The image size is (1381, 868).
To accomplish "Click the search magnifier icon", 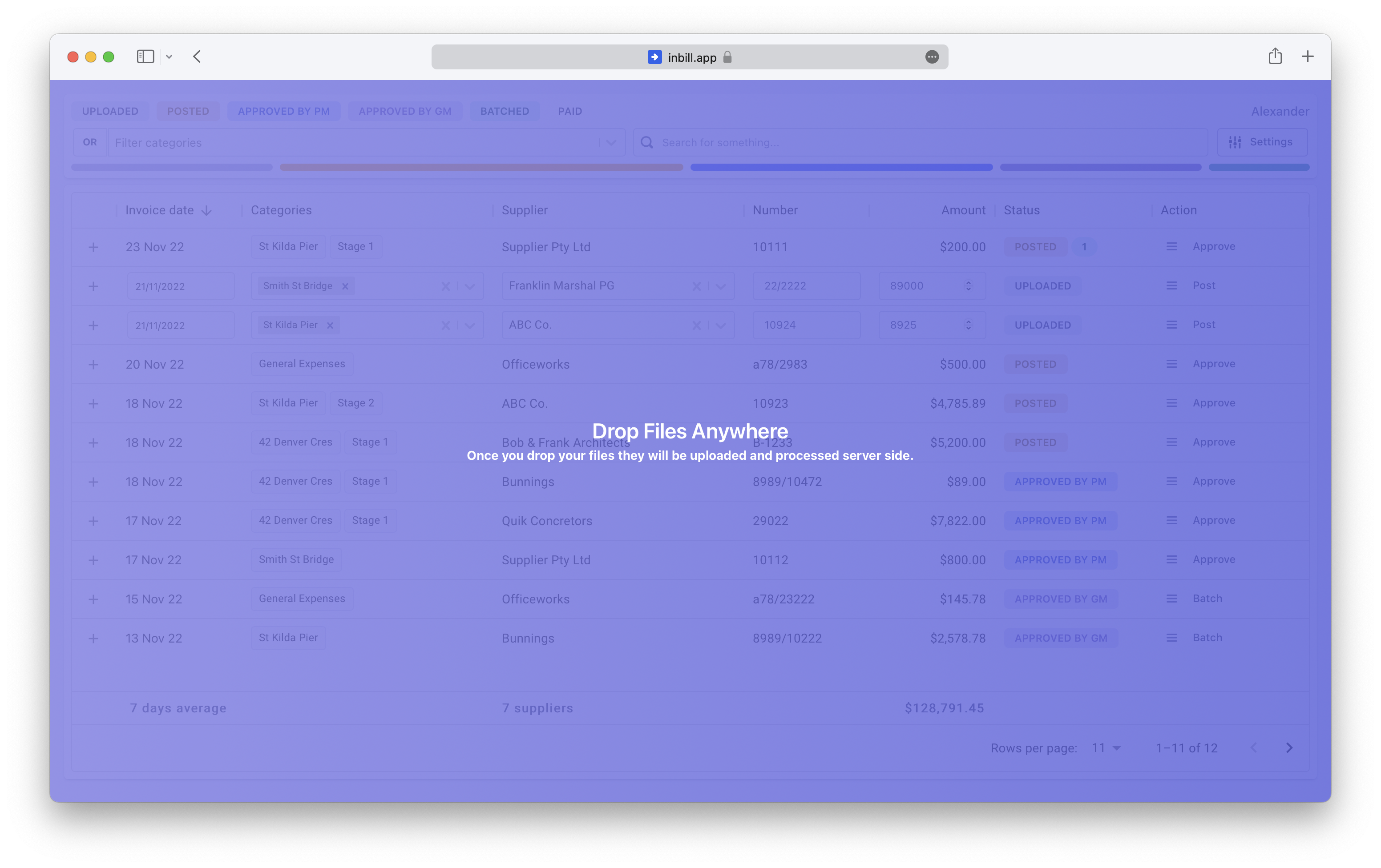I will click(647, 142).
